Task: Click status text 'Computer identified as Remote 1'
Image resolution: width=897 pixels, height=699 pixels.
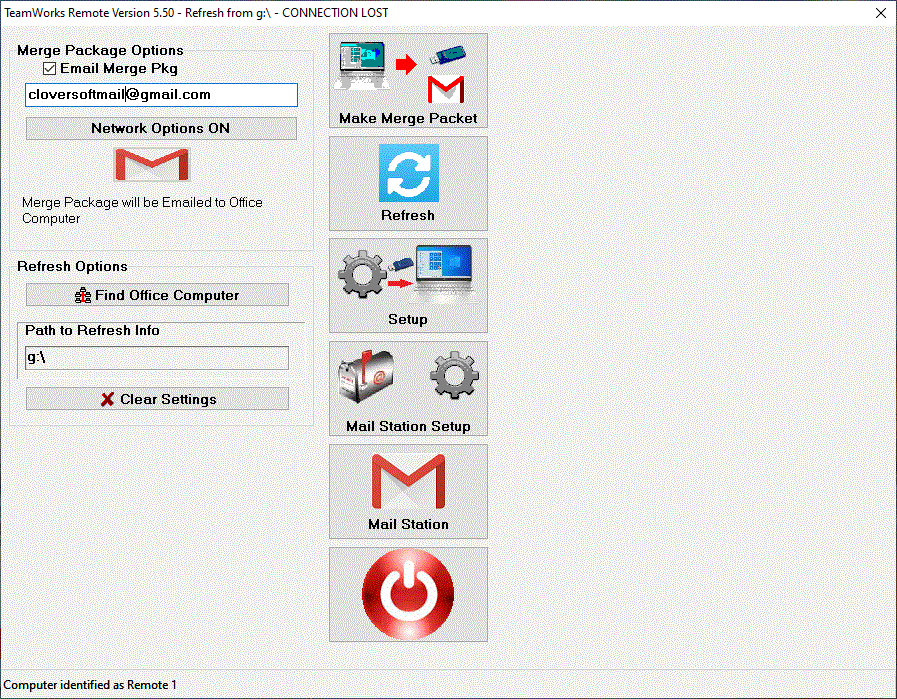Action: point(90,685)
